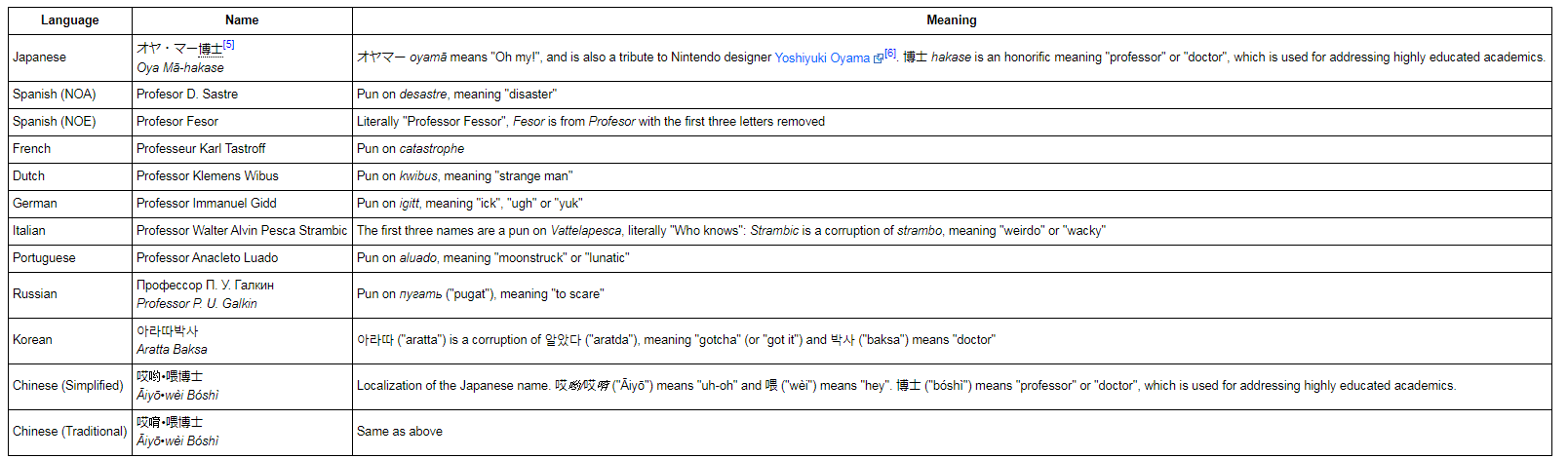Select the Name column header
This screenshot has height=459, width=1568.
pos(242,20)
